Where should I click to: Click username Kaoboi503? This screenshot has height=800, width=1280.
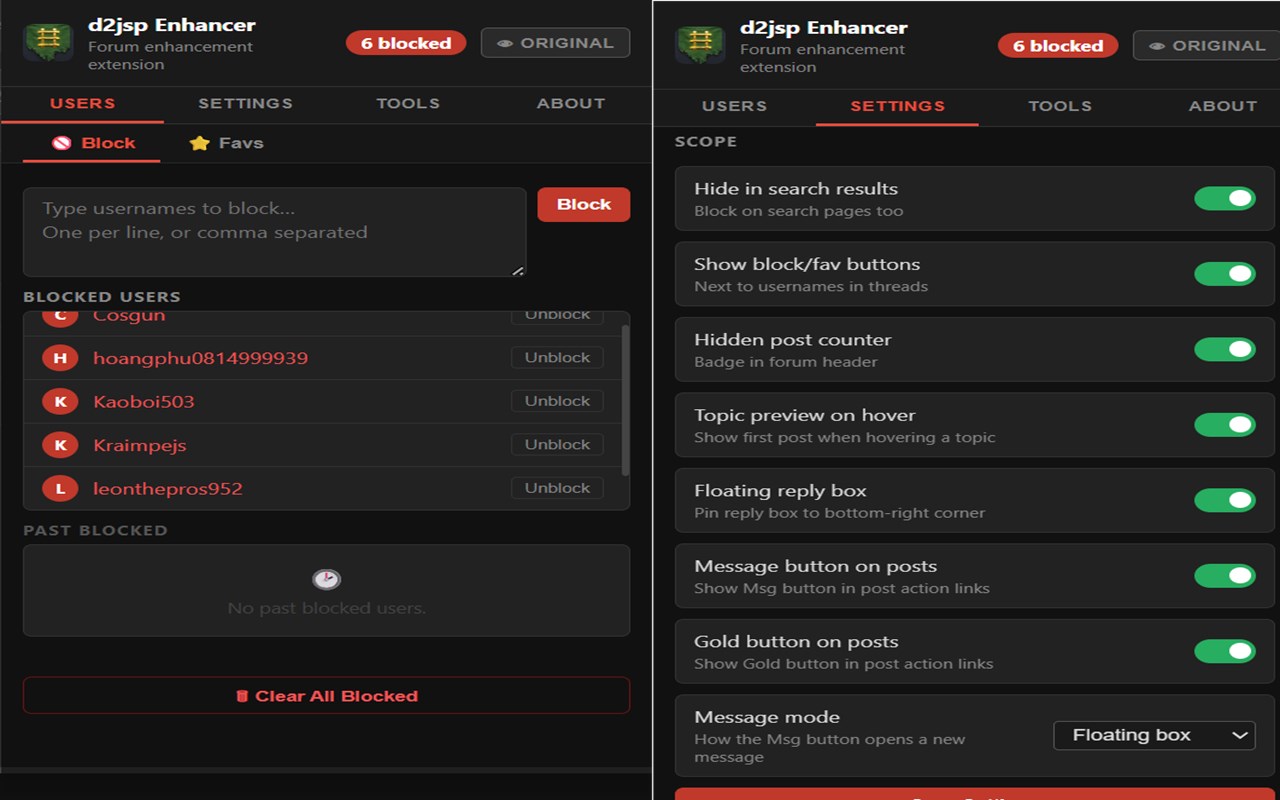pyautogui.click(x=144, y=402)
